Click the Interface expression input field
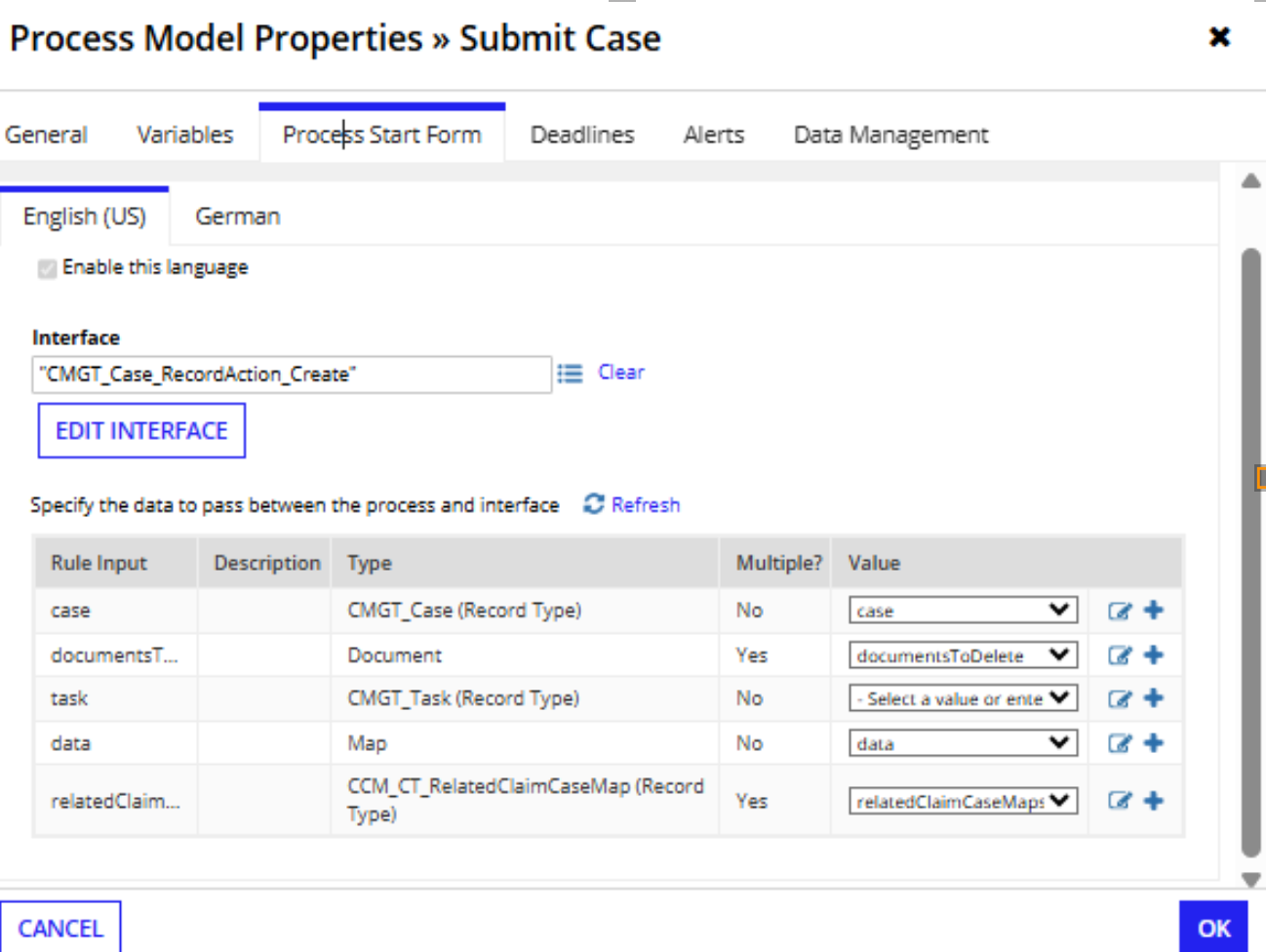This screenshot has height=952, width=1266. [292, 375]
